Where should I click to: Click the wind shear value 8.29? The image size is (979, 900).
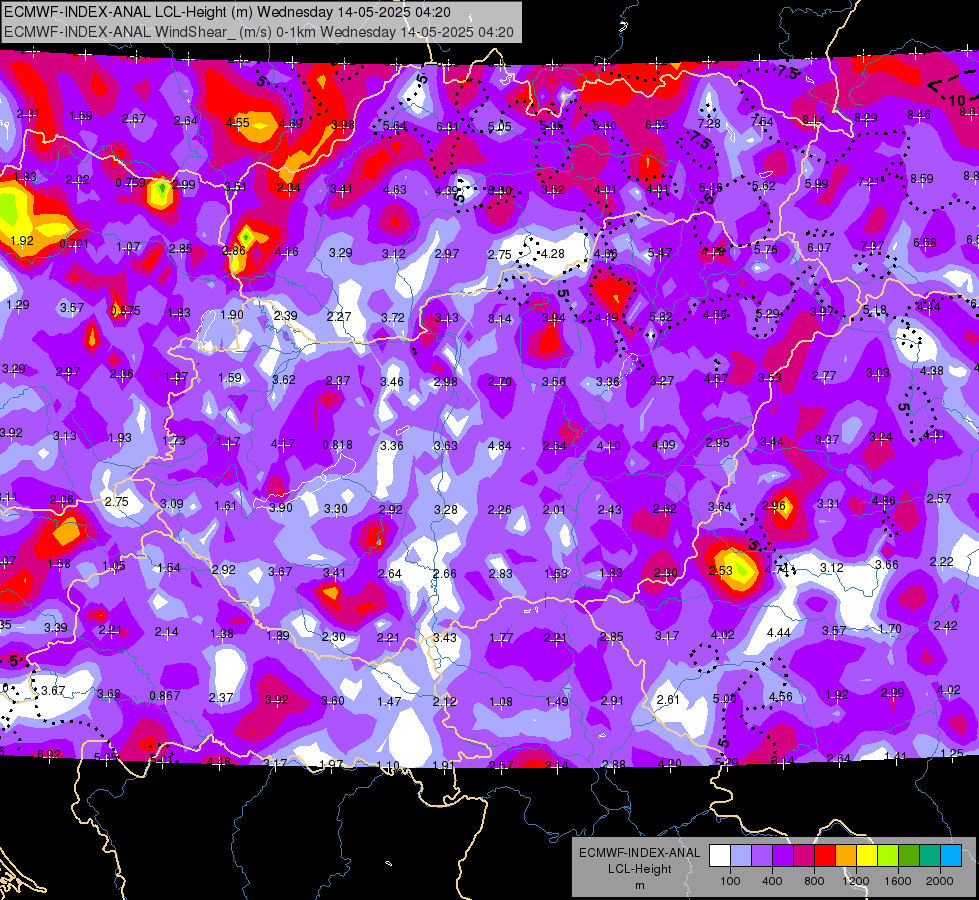pos(866,117)
